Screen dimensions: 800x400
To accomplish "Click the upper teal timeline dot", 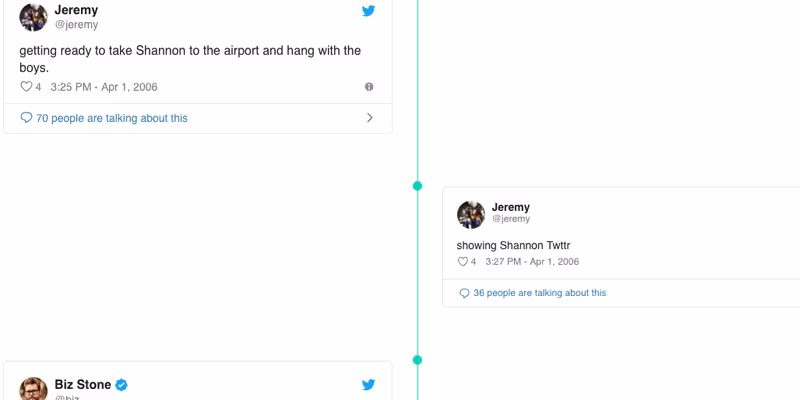I will 418,186.
